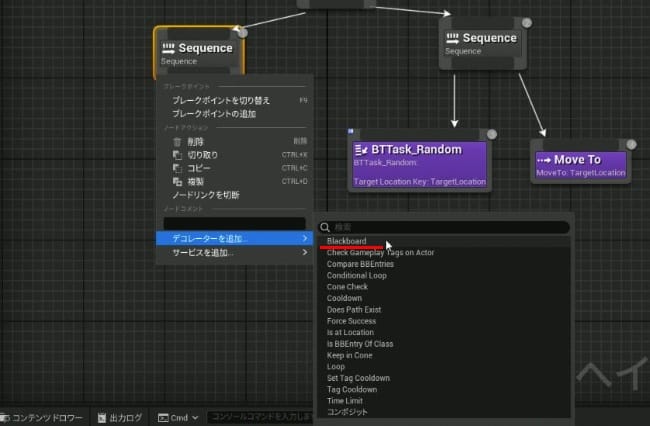Select Cone Check from decorator list
Viewport: 650px width, 426px height.
tap(347, 287)
